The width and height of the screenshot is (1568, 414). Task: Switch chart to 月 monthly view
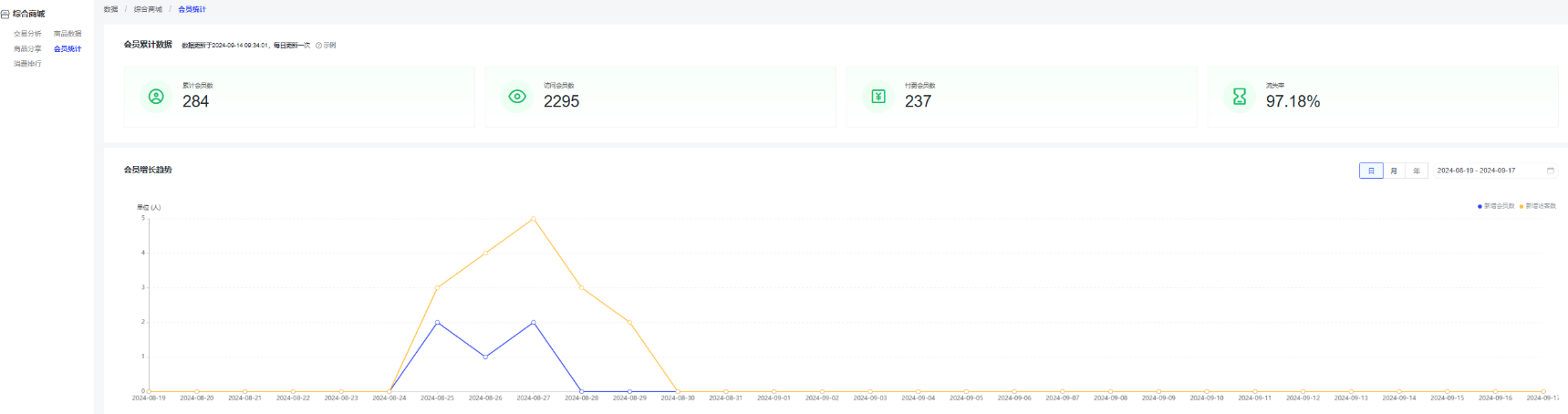tap(1394, 171)
